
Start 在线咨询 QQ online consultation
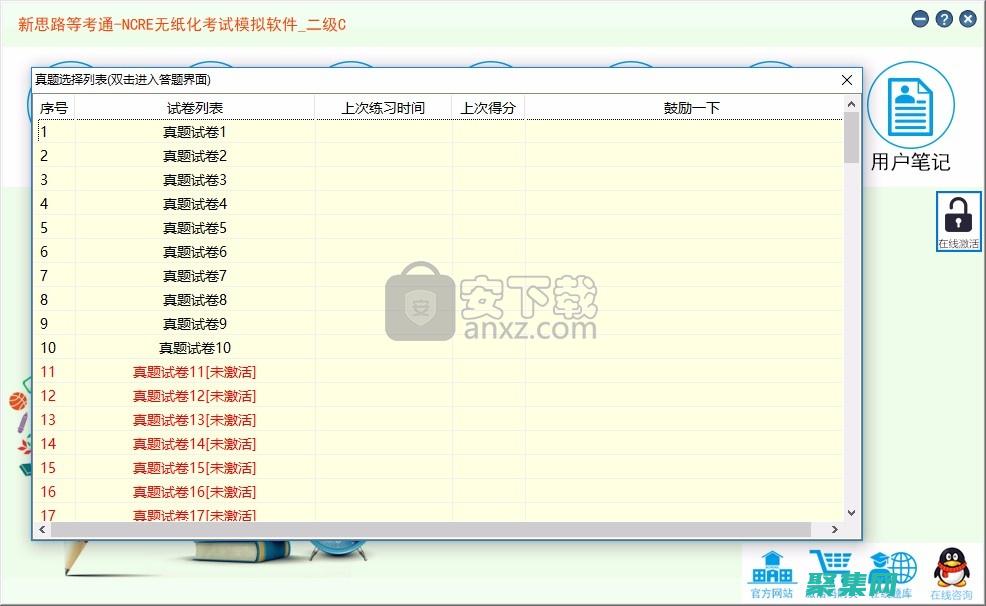950,574
